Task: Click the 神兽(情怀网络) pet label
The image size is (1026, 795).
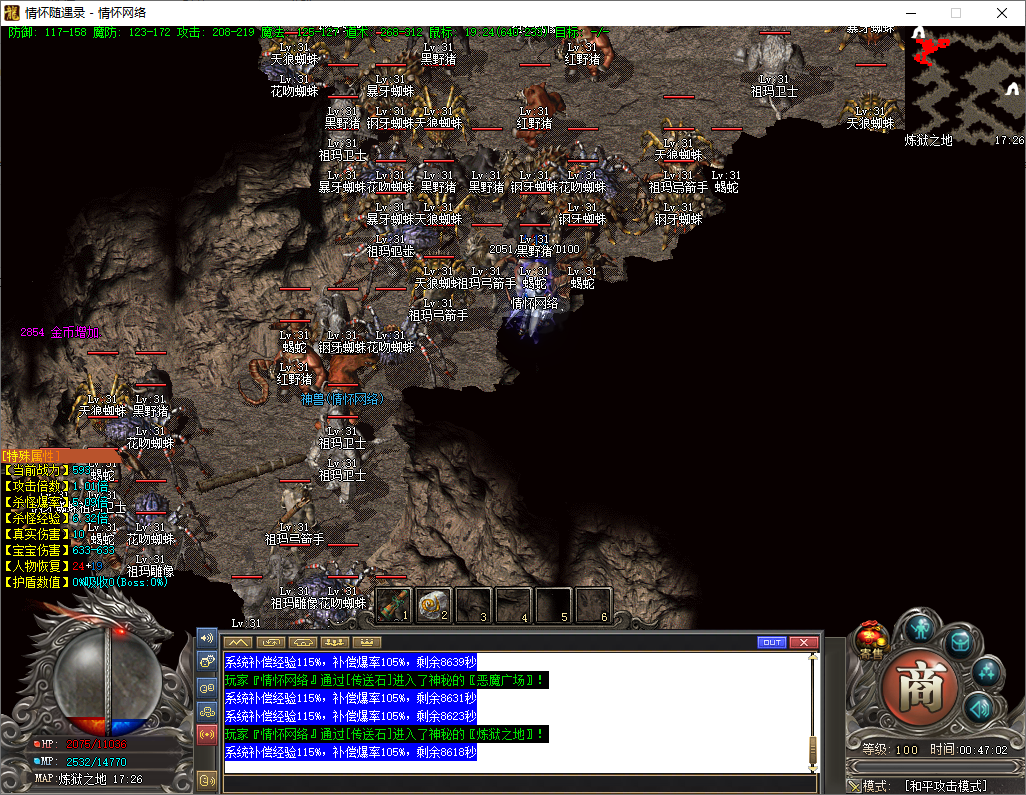Action: 342,399
